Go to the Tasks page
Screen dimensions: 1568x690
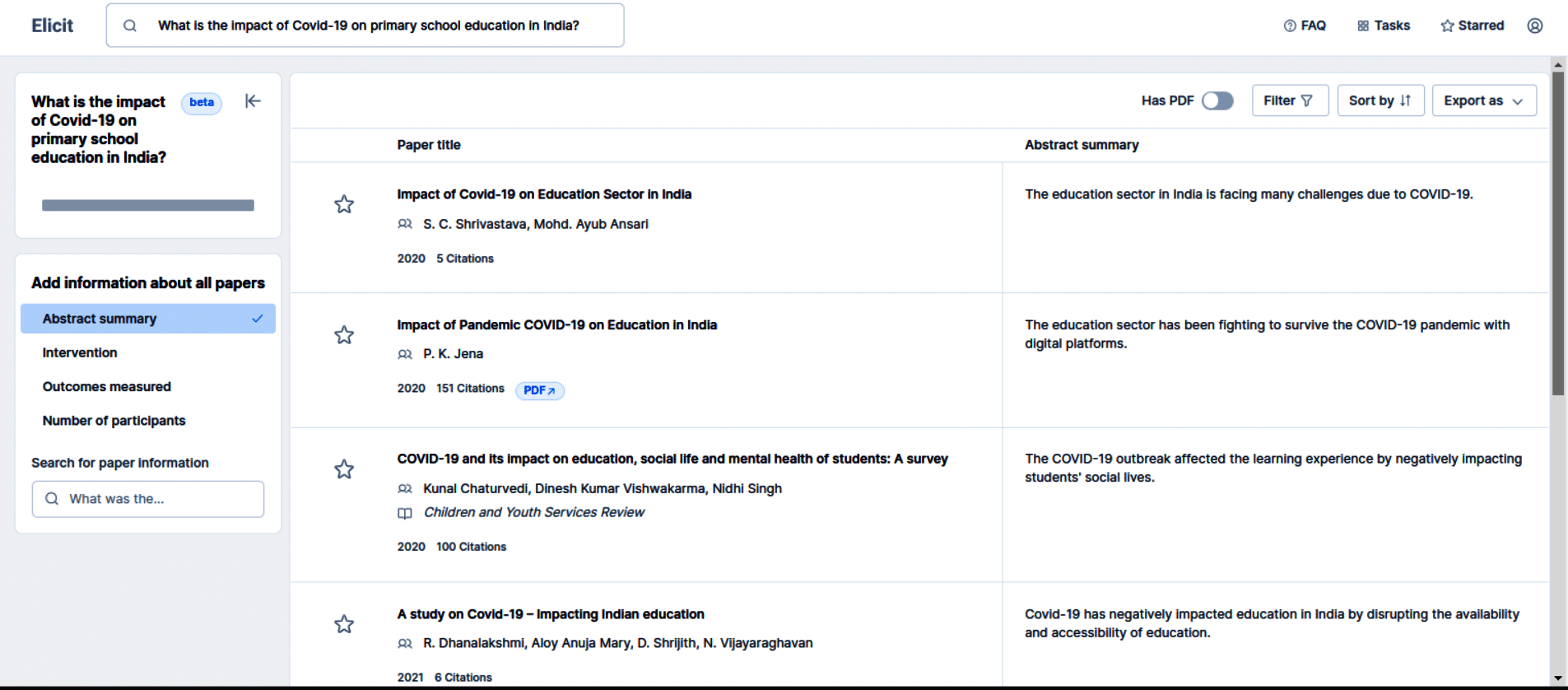tap(1384, 26)
